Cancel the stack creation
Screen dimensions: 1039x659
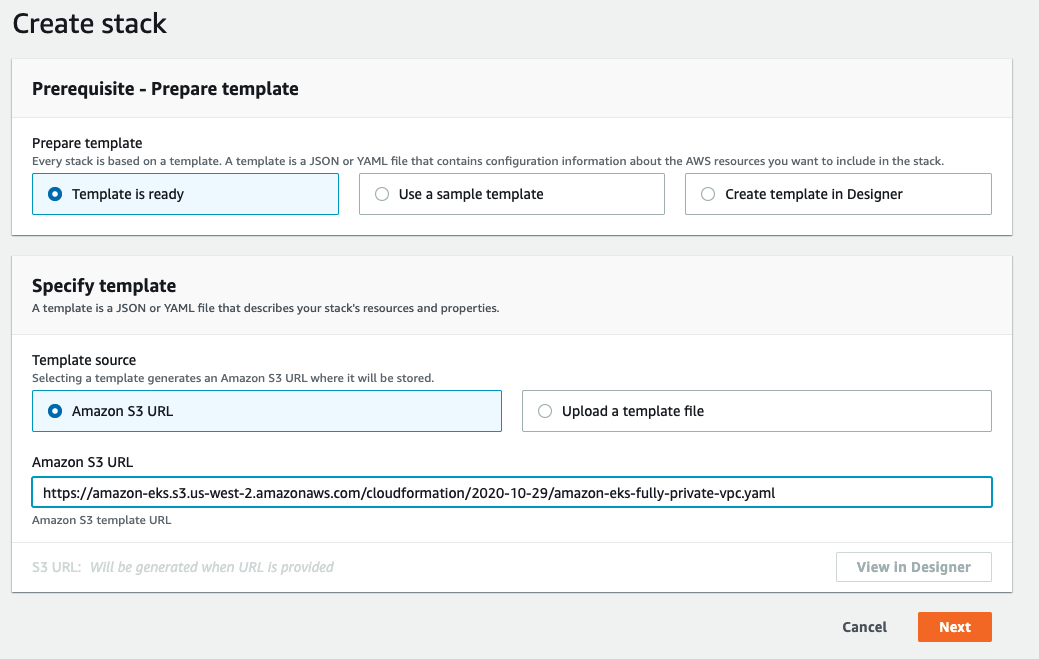coord(863,627)
